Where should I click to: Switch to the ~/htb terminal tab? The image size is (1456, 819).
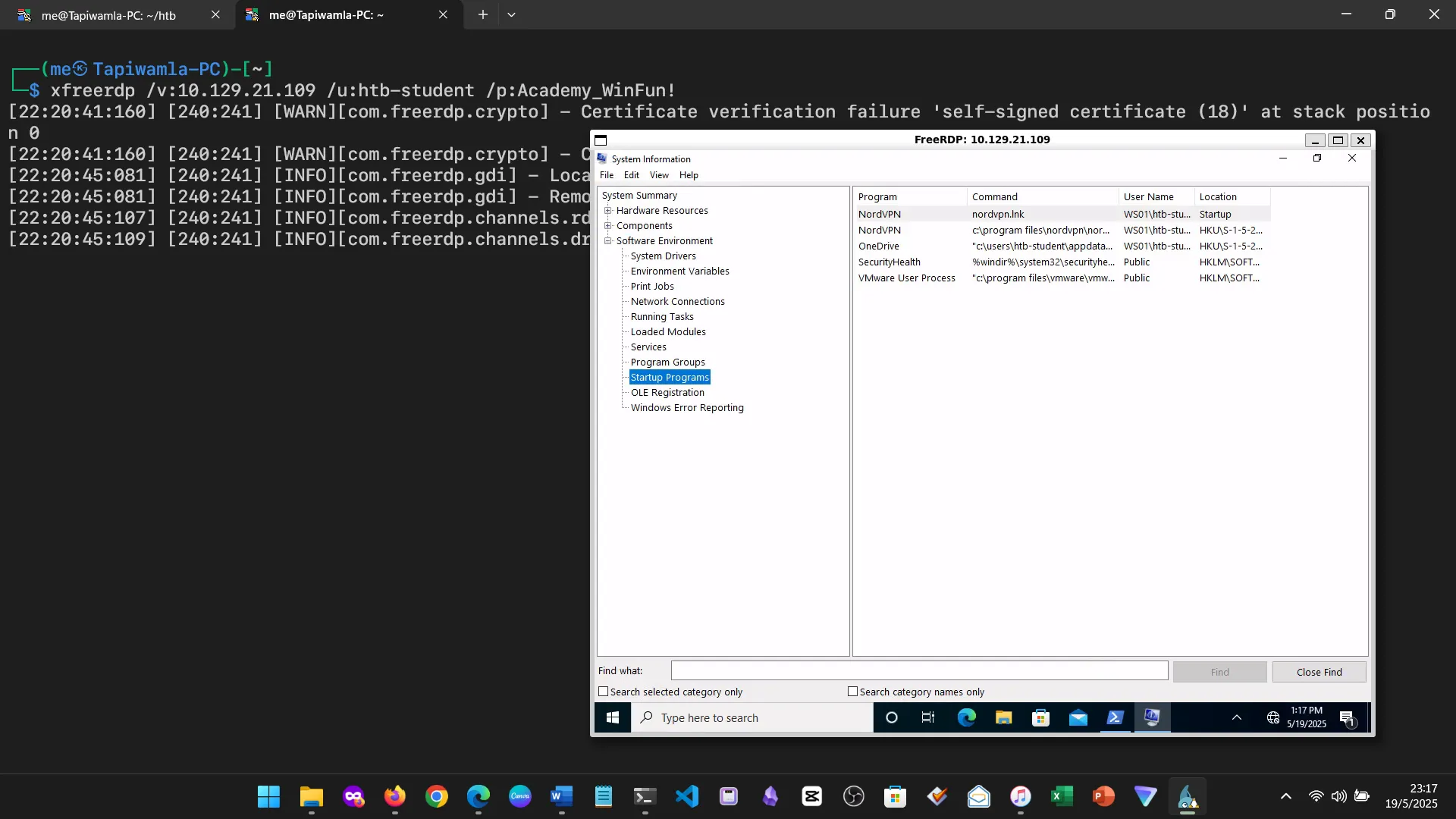click(108, 15)
